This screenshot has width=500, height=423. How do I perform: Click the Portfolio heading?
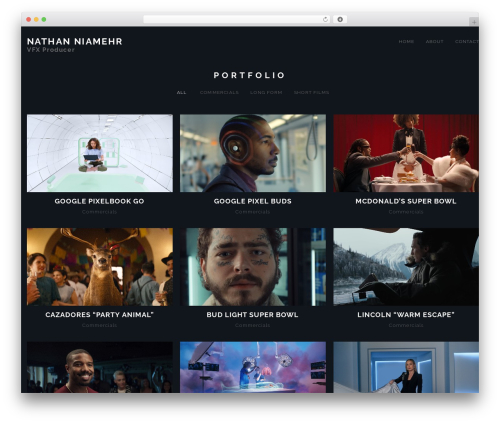[249, 75]
